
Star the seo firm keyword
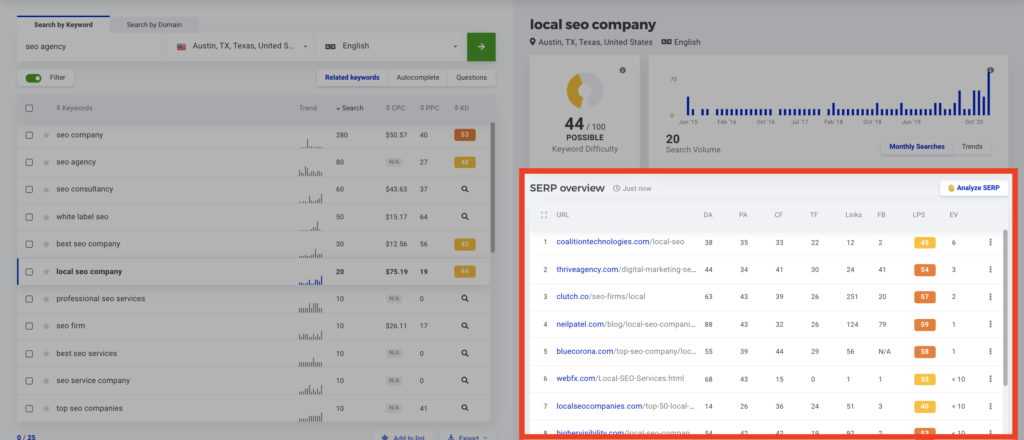(x=46, y=326)
